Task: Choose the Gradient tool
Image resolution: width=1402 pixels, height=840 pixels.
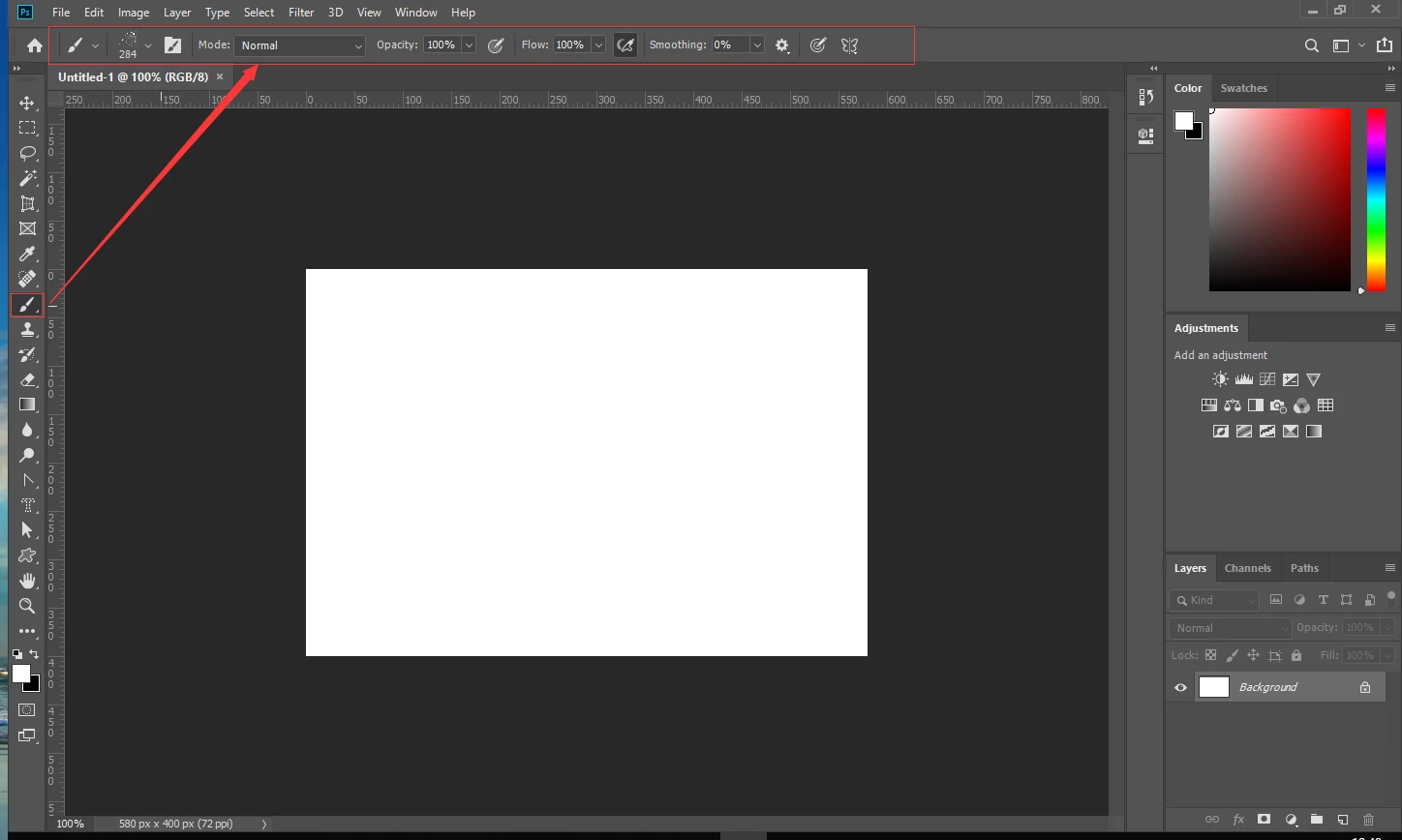Action: pos(27,405)
